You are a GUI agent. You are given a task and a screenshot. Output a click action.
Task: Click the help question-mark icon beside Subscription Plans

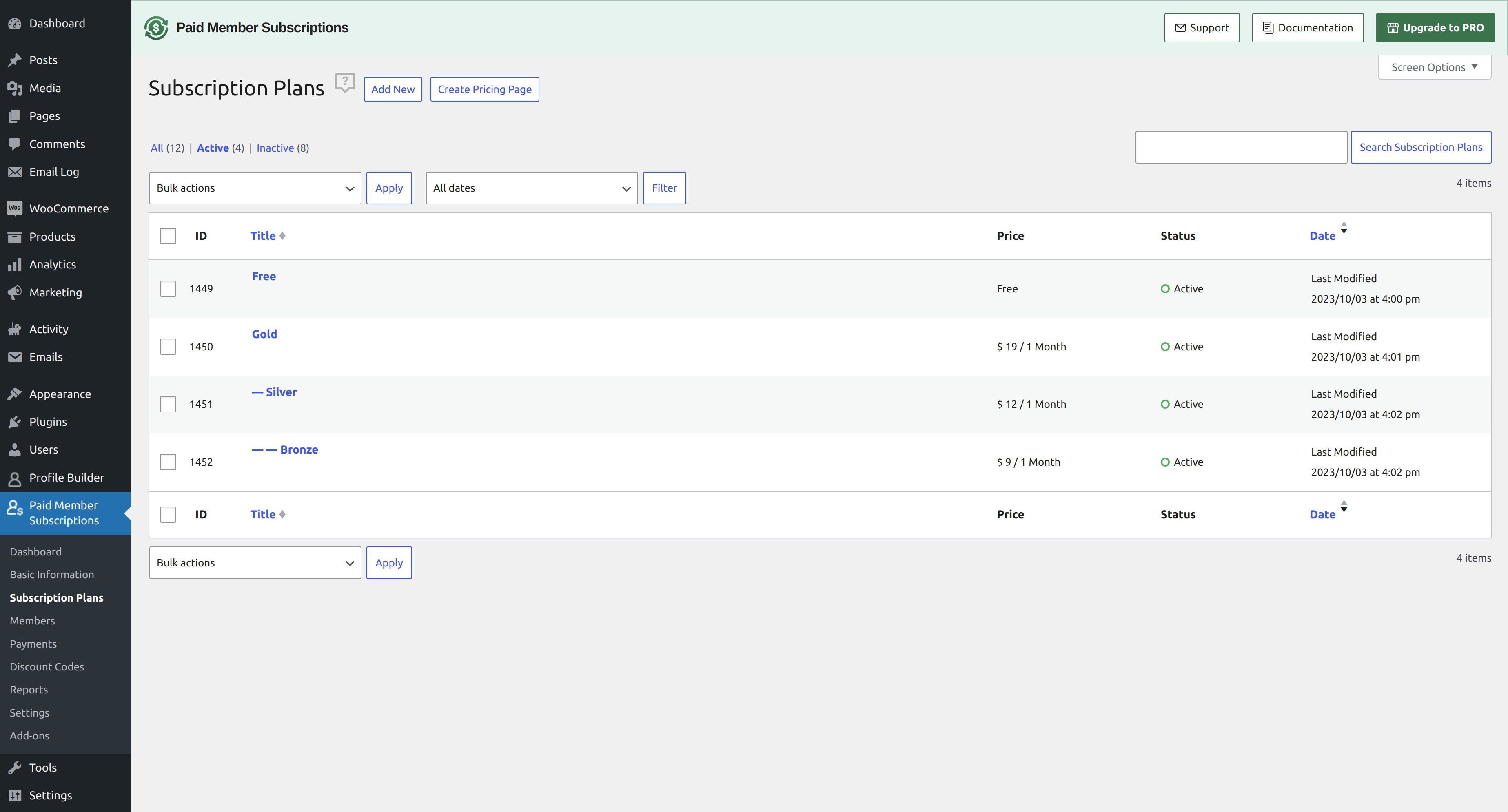tap(345, 82)
